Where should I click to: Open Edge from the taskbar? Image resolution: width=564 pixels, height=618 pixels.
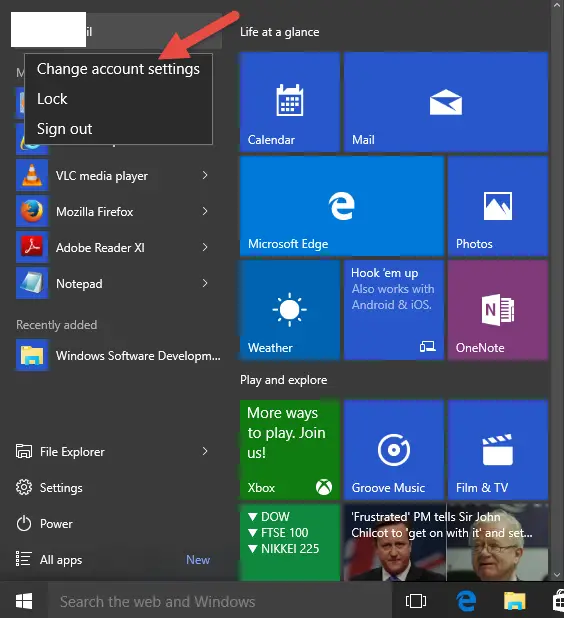tap(466, 601)
